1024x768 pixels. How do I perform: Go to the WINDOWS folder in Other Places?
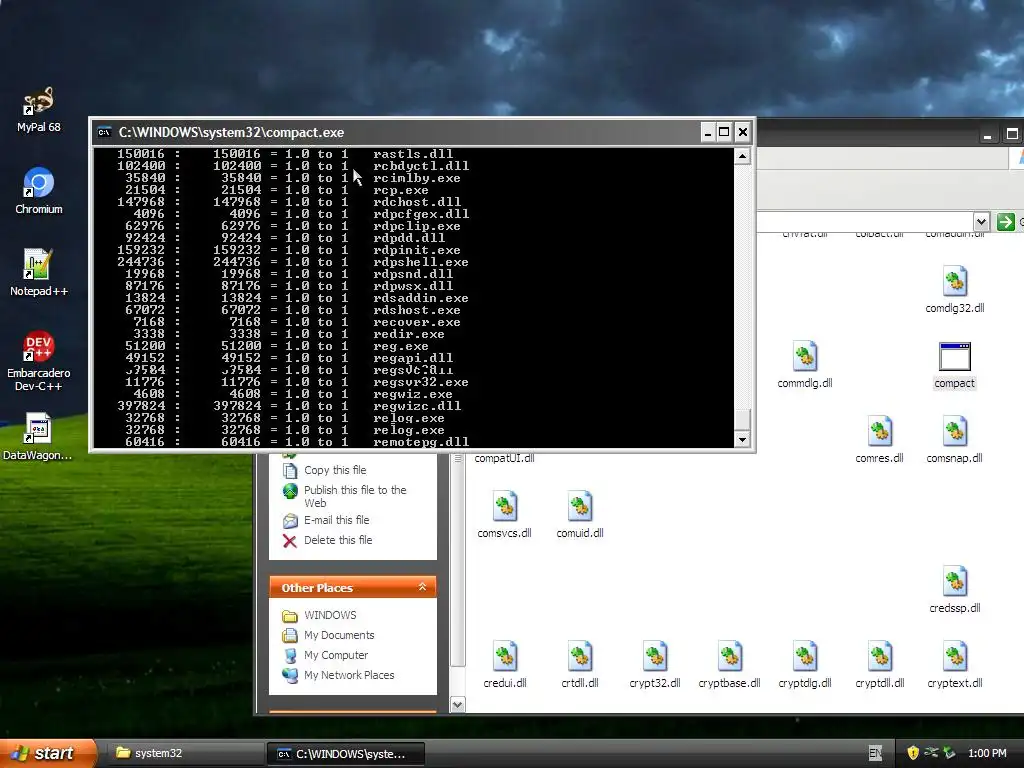coord(330,615)
